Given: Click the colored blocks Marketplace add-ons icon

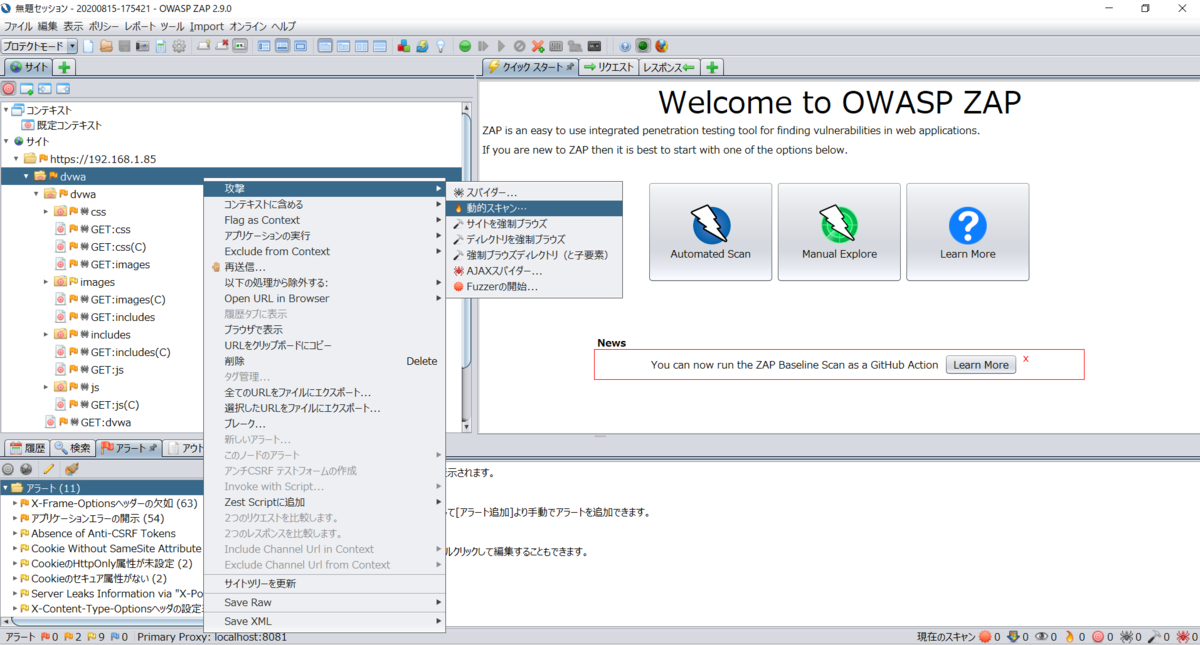Looking at the screenshot, I should 404,46.
